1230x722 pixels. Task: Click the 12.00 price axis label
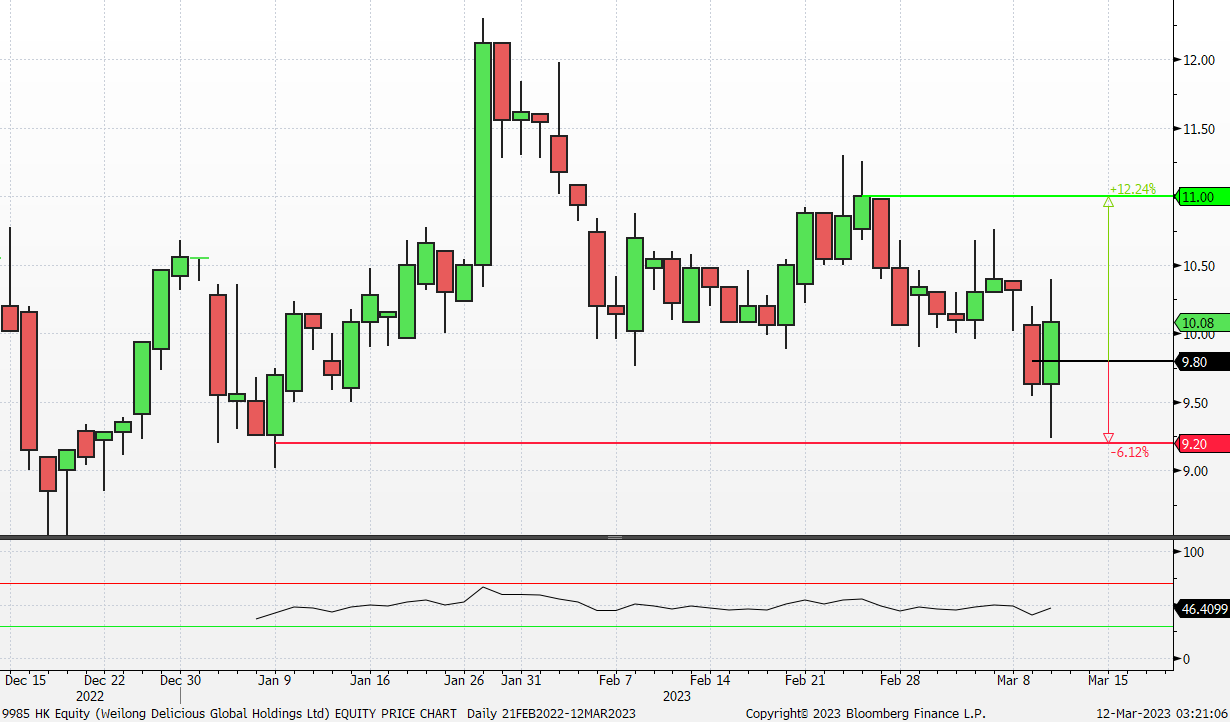(1198, 60)
